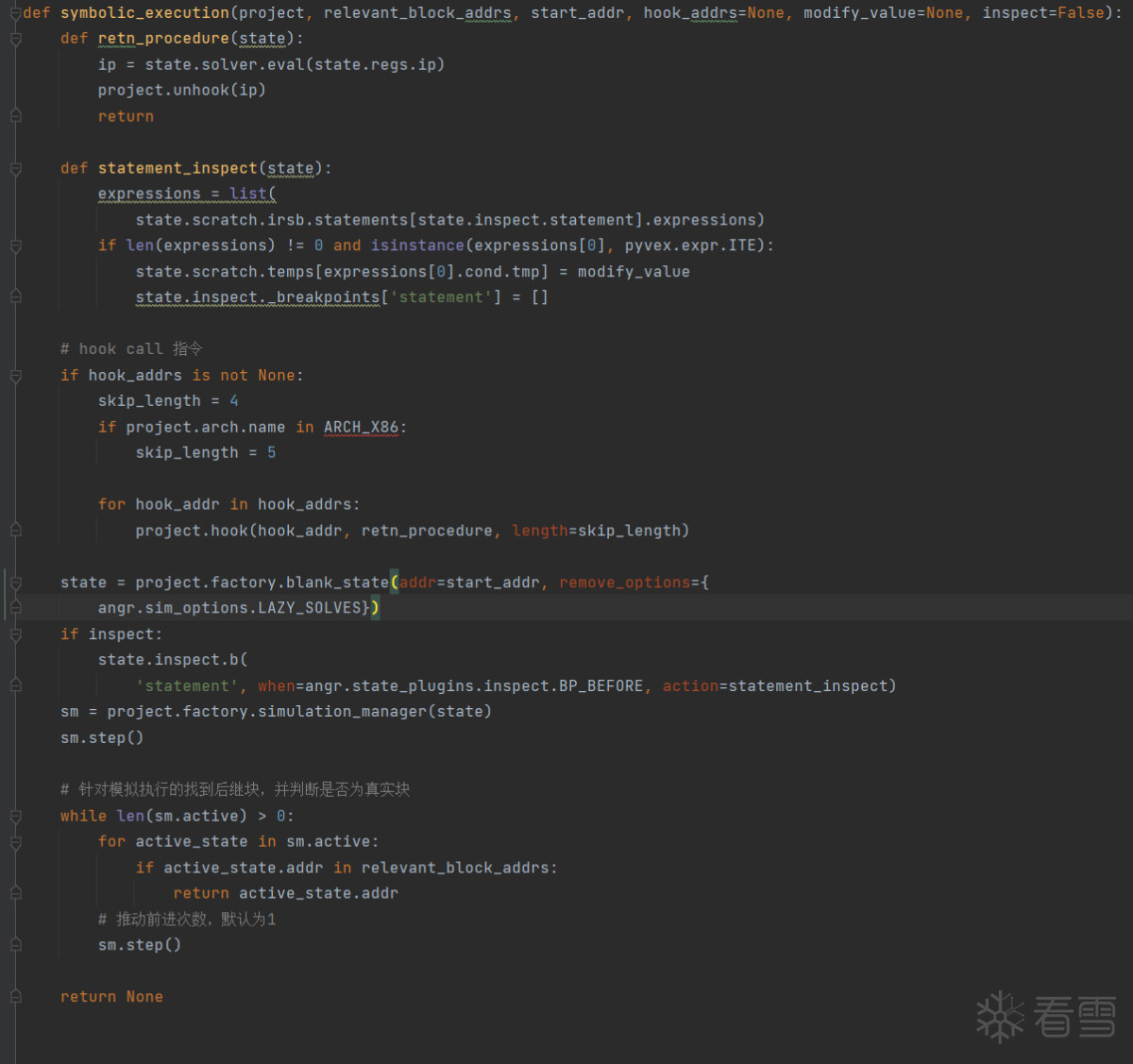Screen dimensions: 1133x1064
Task: Click the 'relevant_block_addrs' parameter in signature
Action: 417,13
